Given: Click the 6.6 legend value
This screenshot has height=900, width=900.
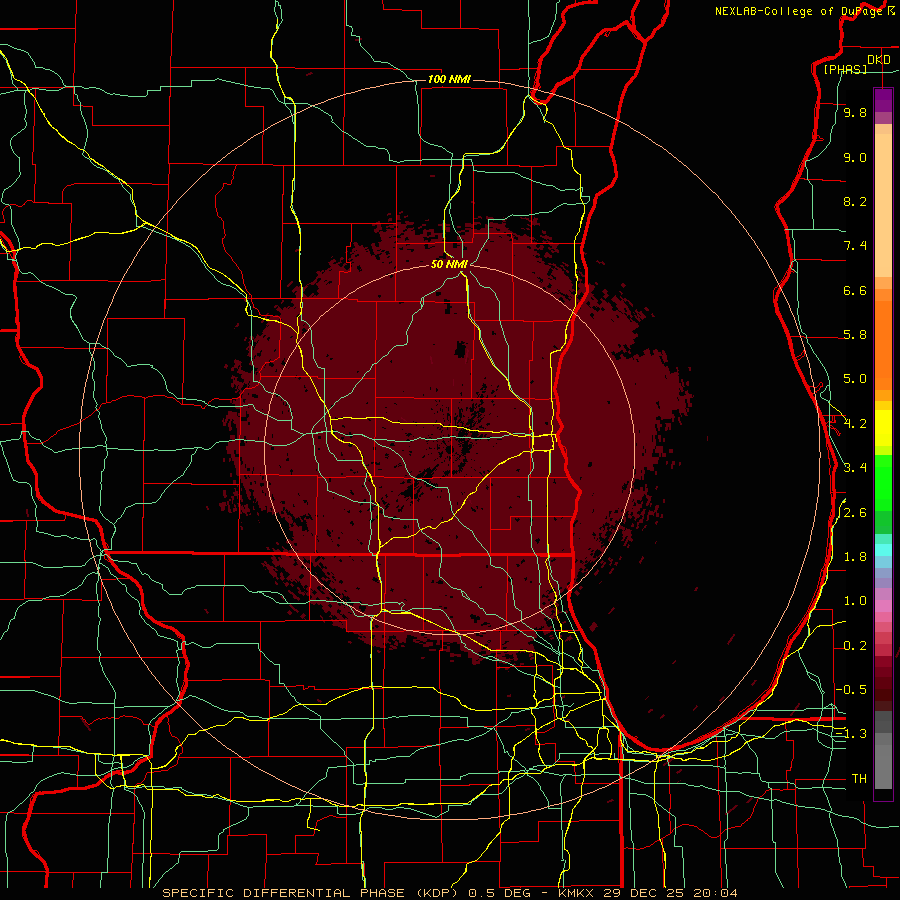Looking at the screenshot, I should pyautogui.click(x=855, y=290).
